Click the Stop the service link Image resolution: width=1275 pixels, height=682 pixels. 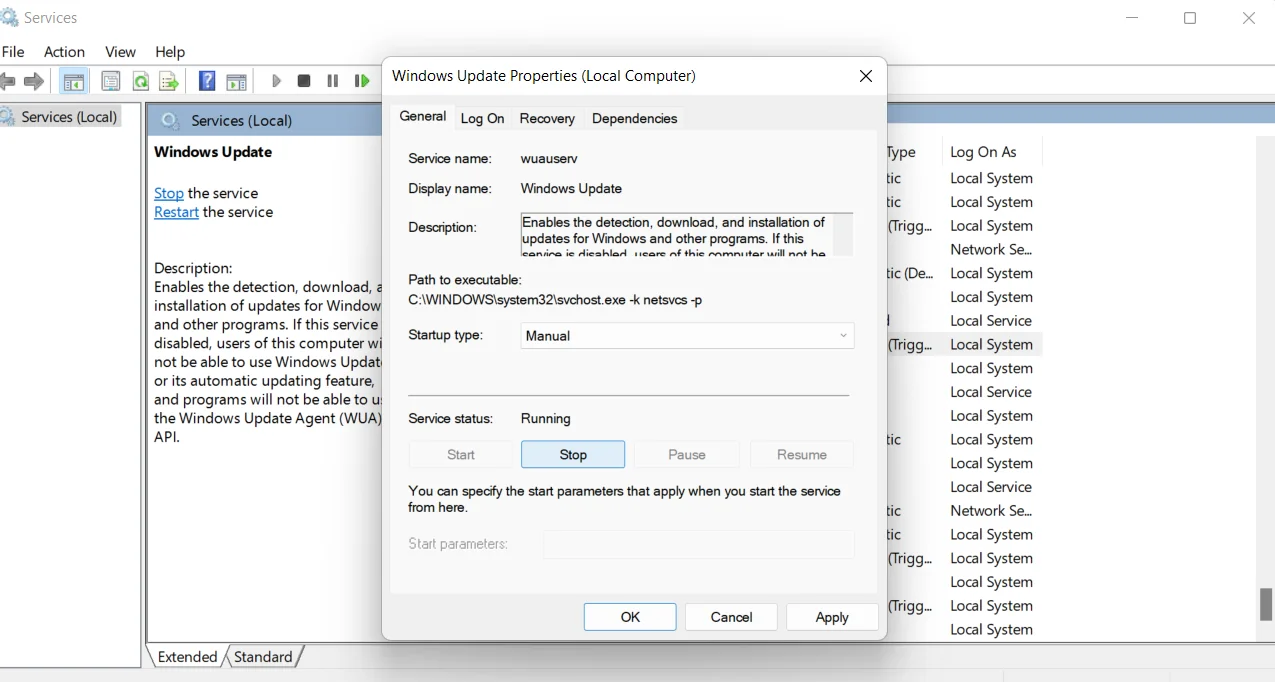[169, 193]
